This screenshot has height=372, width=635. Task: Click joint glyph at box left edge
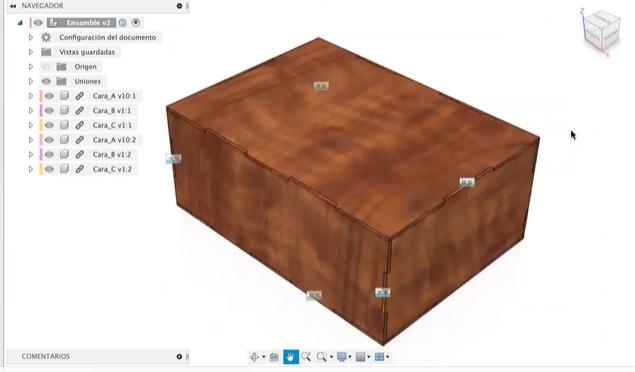point(174,159)
